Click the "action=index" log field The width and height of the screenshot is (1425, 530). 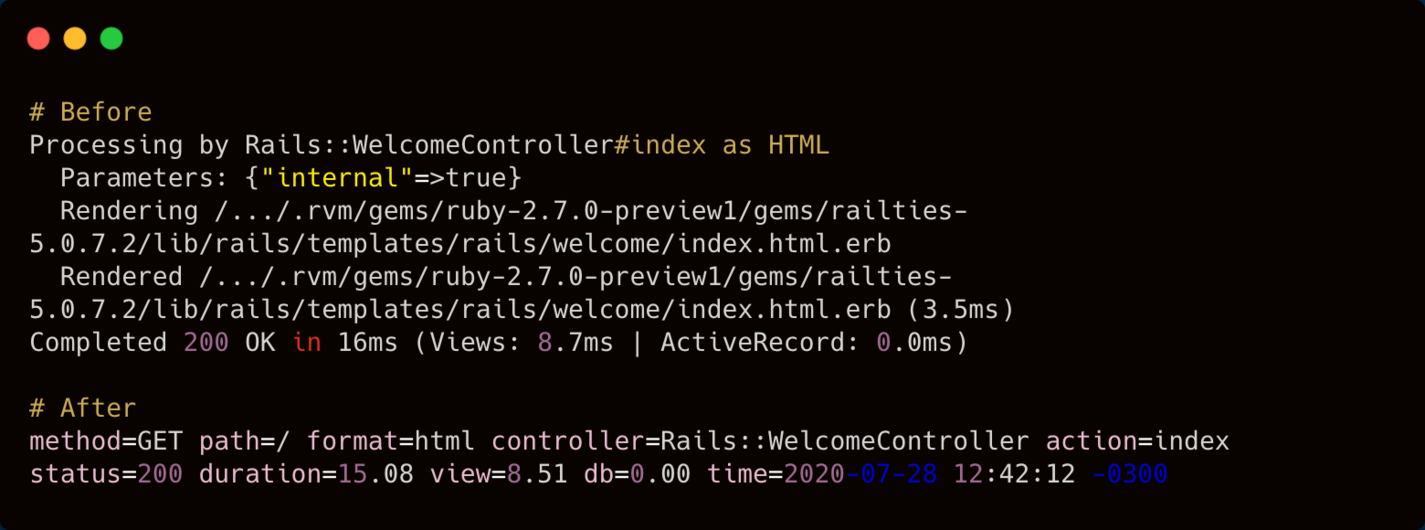click(x=1137, y=441)
